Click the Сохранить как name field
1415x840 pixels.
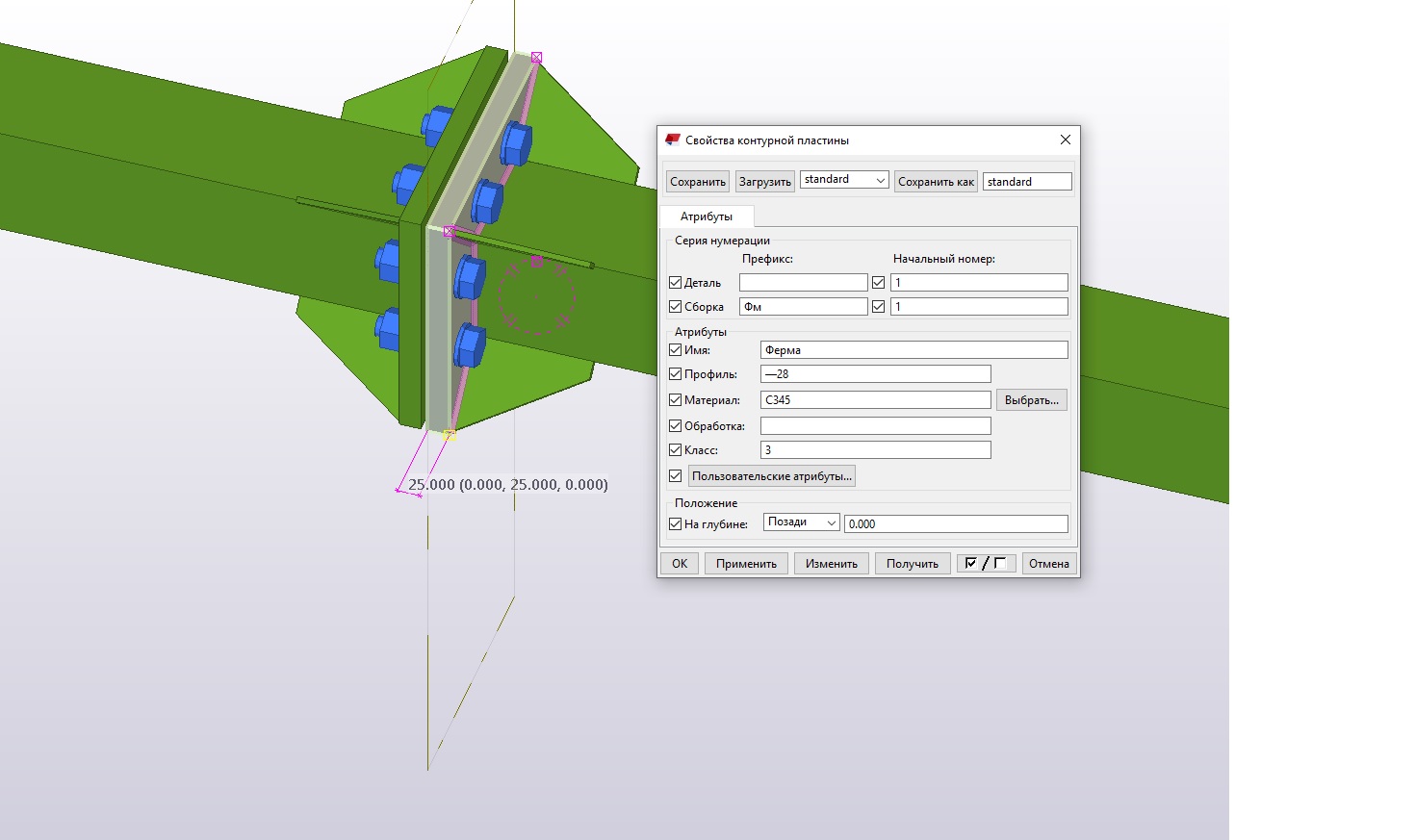(1026, 182)
